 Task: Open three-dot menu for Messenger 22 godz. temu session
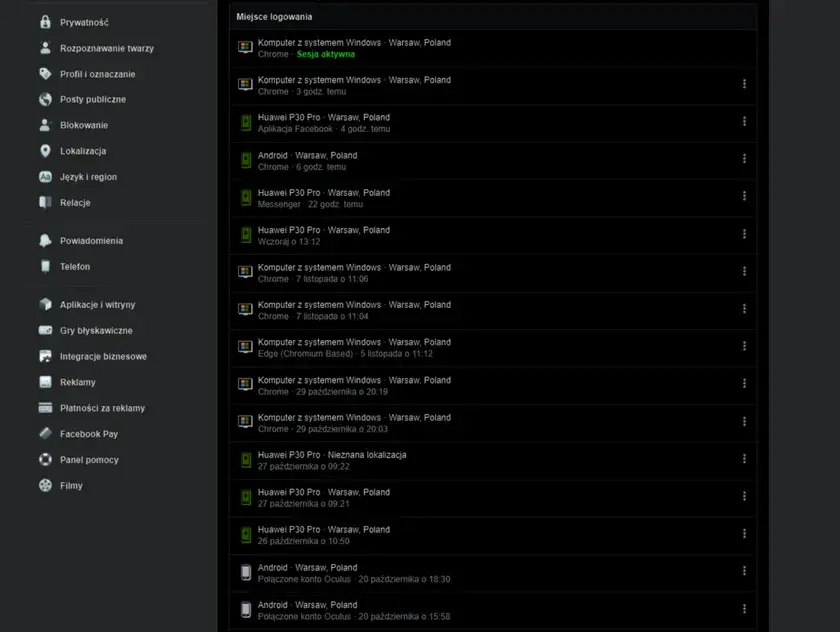(744, 197)
